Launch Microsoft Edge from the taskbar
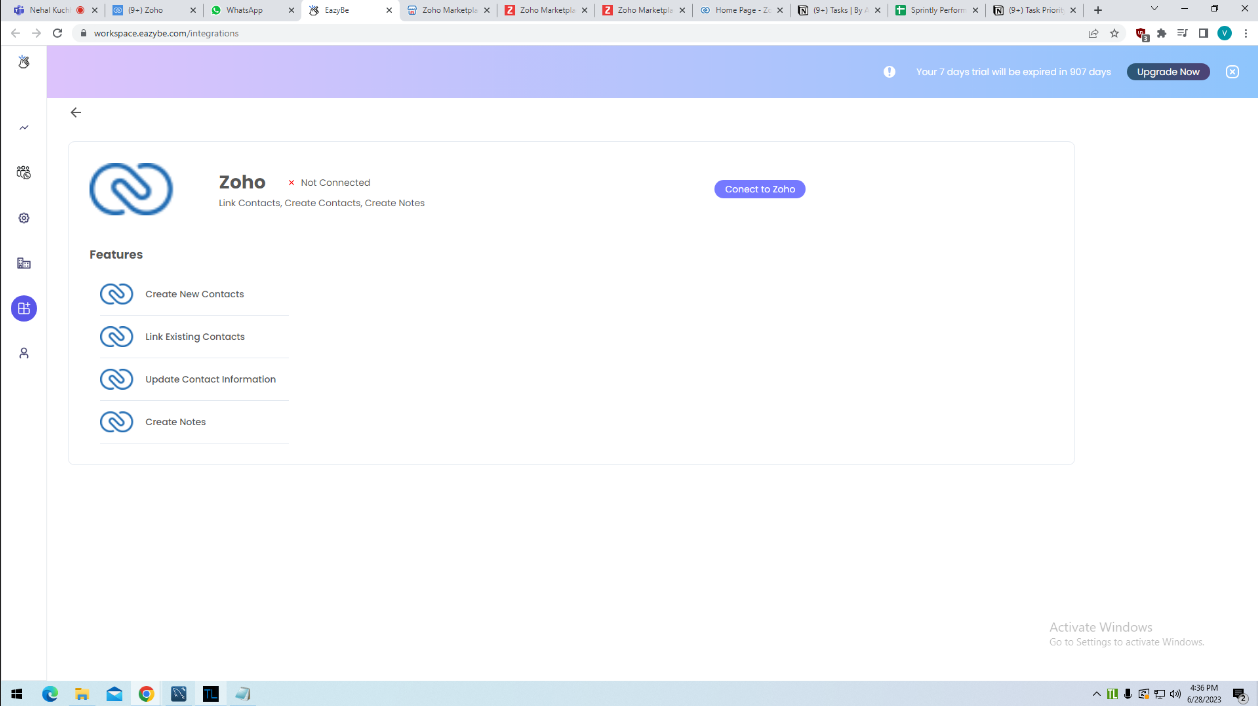 tap(50, 694)
